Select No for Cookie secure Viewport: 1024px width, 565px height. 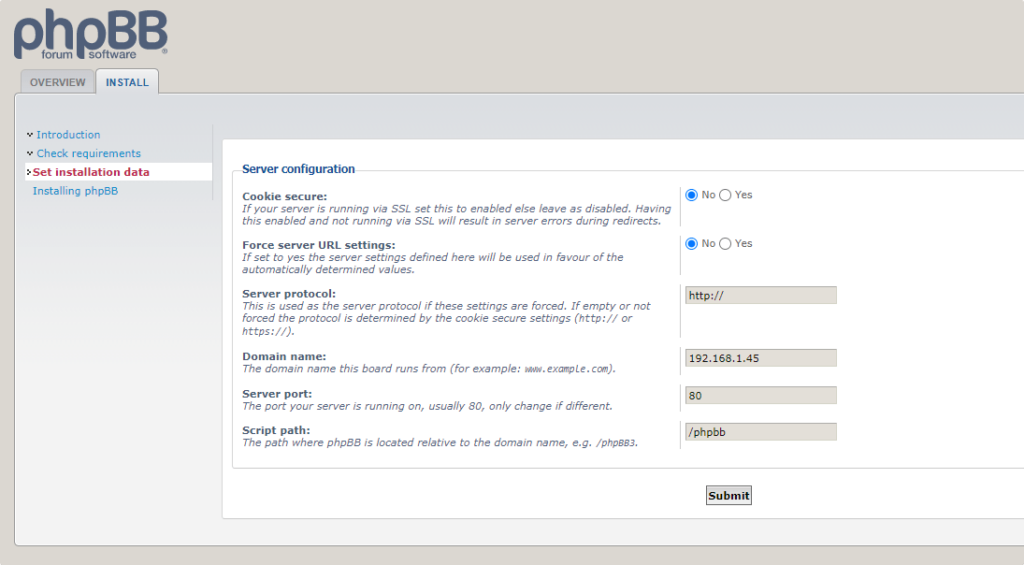692,195
